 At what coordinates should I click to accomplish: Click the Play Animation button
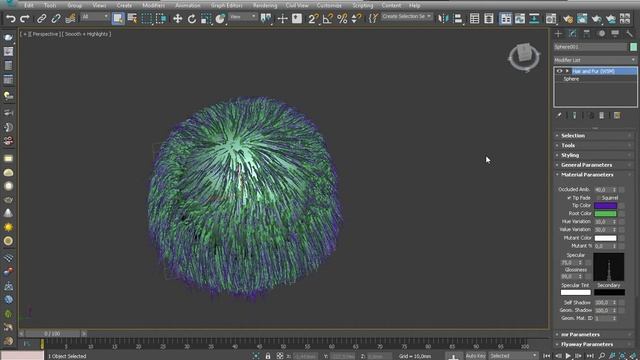568,356
